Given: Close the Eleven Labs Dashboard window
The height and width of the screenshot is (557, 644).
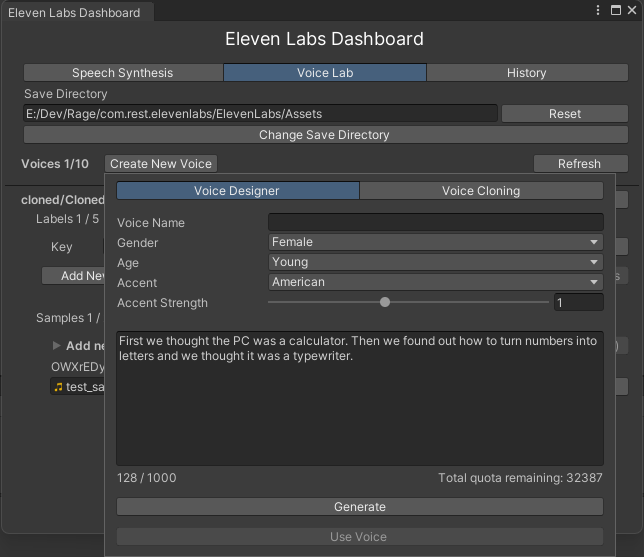Looking at the screenshot, I should [630, 10].
